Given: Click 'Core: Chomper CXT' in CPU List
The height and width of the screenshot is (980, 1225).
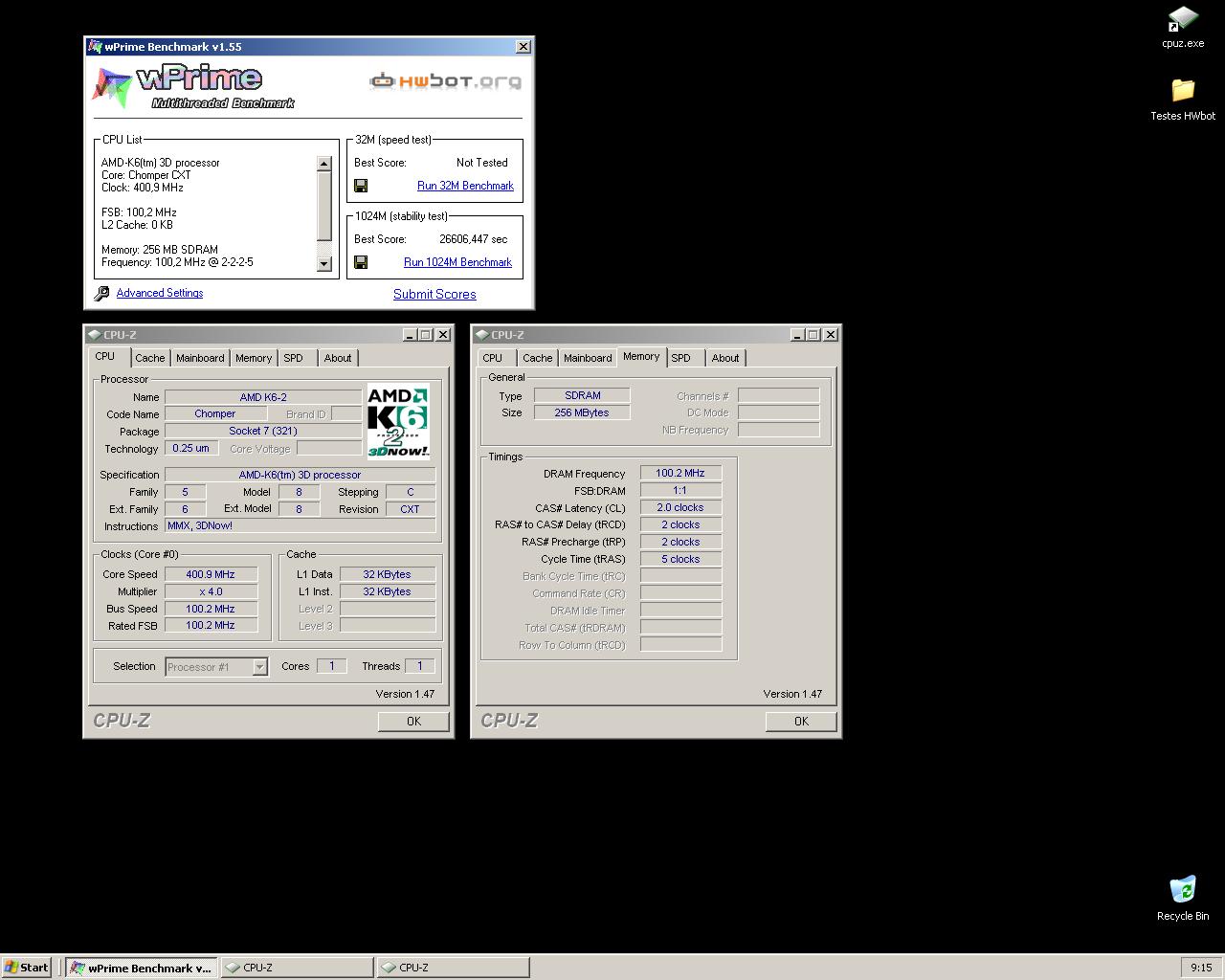Looking at the screenshot, I should [x=146, y=175].
